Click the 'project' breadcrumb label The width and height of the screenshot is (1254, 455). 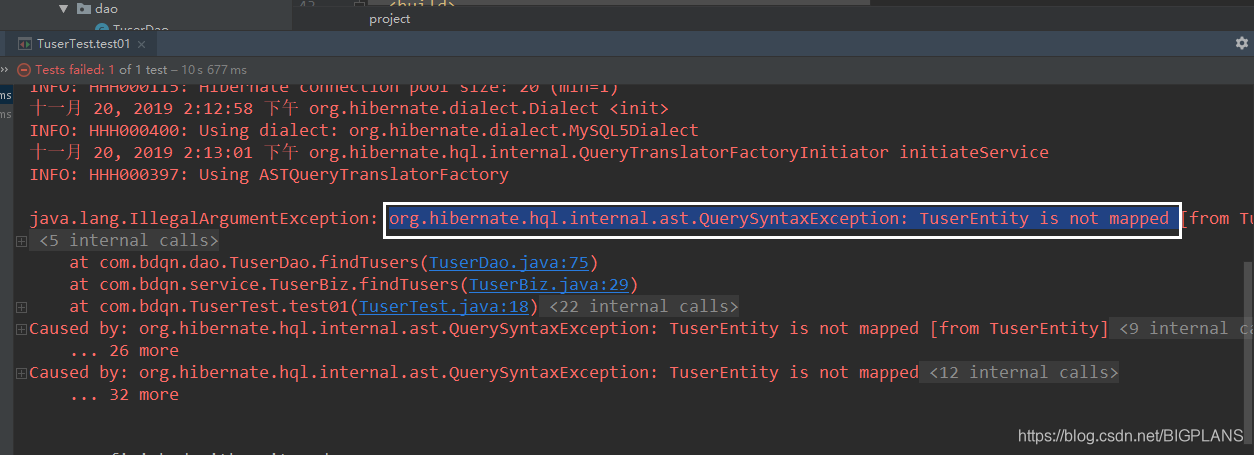pos(390,19)
